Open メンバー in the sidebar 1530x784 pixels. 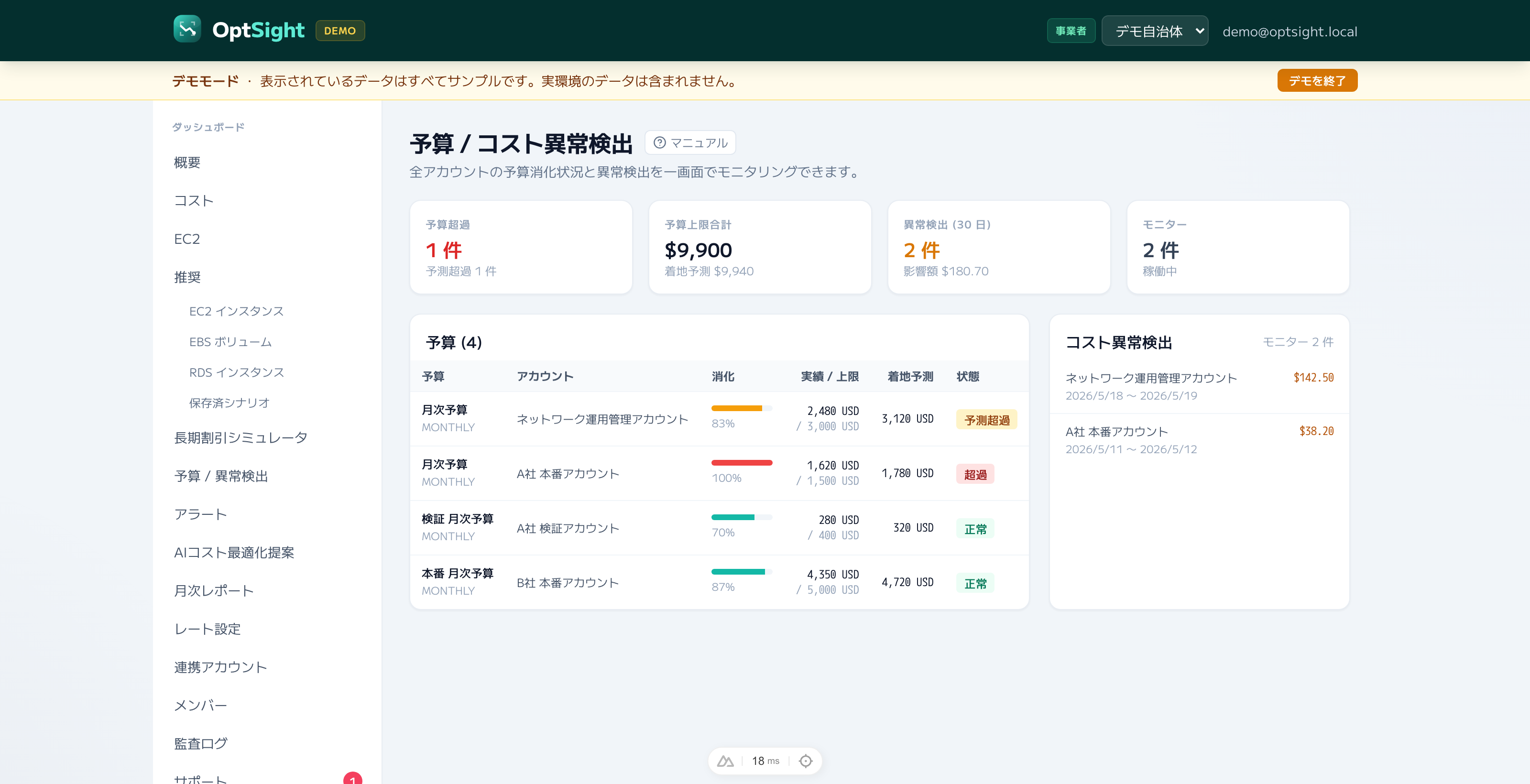point(200,705)
